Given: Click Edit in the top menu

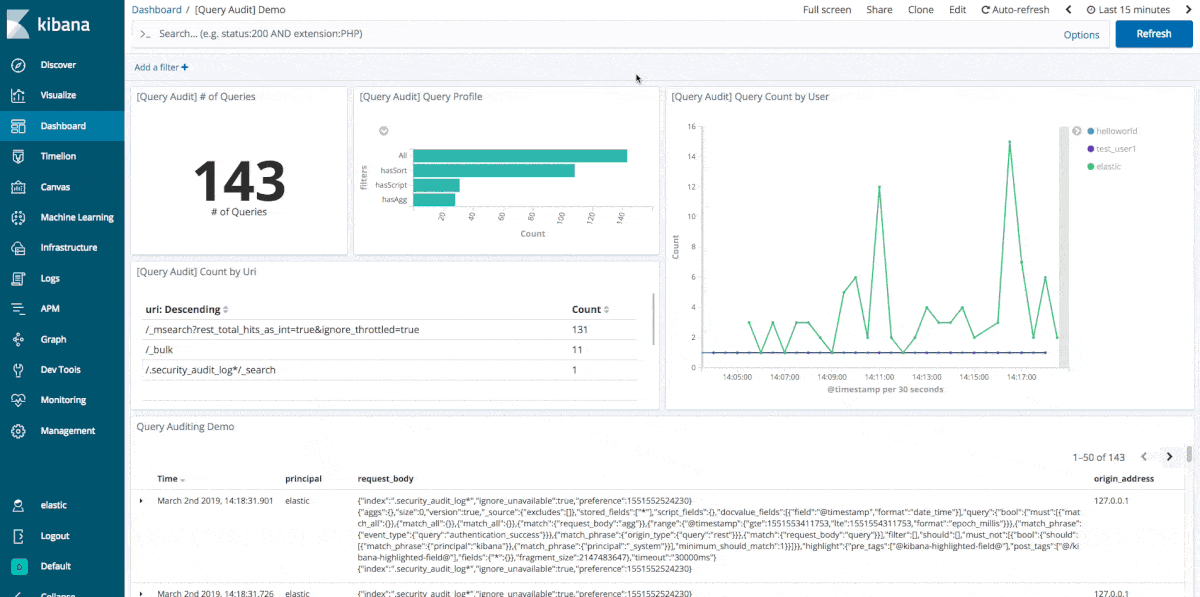Looking at the screenshot, I should pyautogui.click(x=958, y=10).
